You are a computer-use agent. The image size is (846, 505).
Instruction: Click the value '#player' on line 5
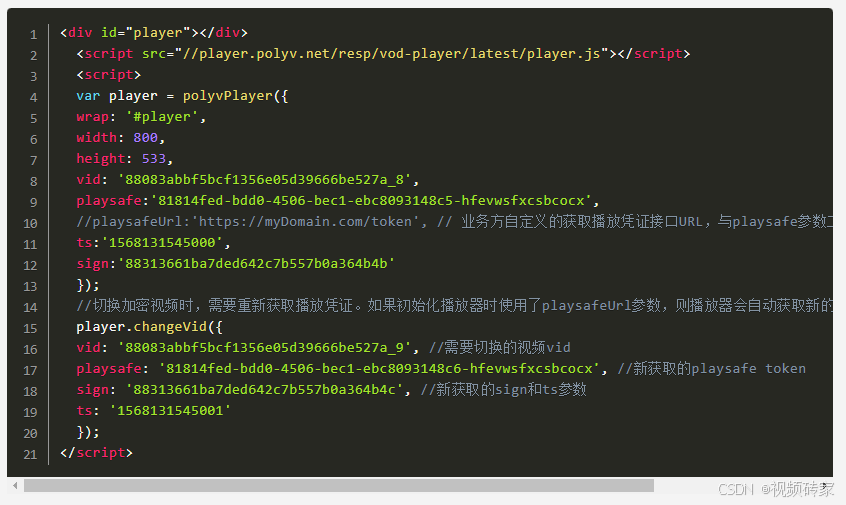click(162, 117)
